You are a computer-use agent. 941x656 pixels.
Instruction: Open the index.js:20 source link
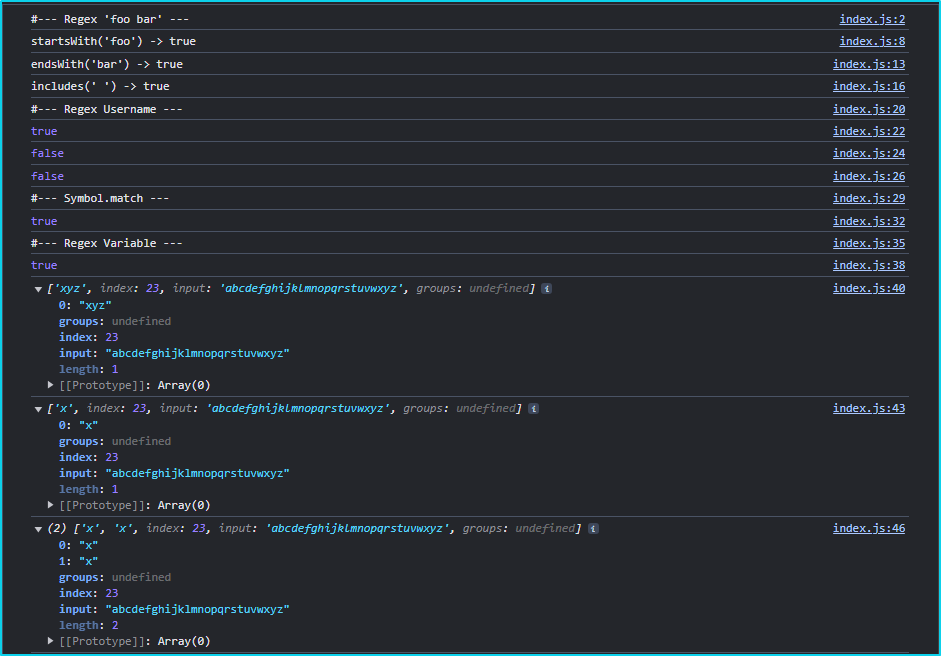[869, 109]
